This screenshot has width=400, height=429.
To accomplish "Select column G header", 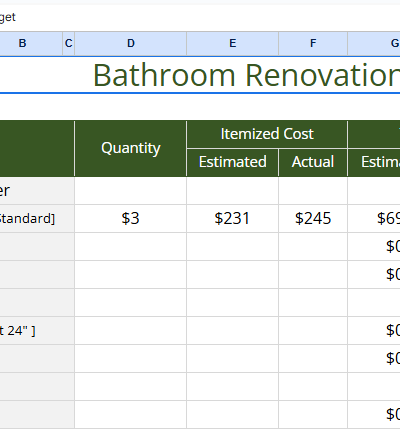I will click(x=374, y=43).
